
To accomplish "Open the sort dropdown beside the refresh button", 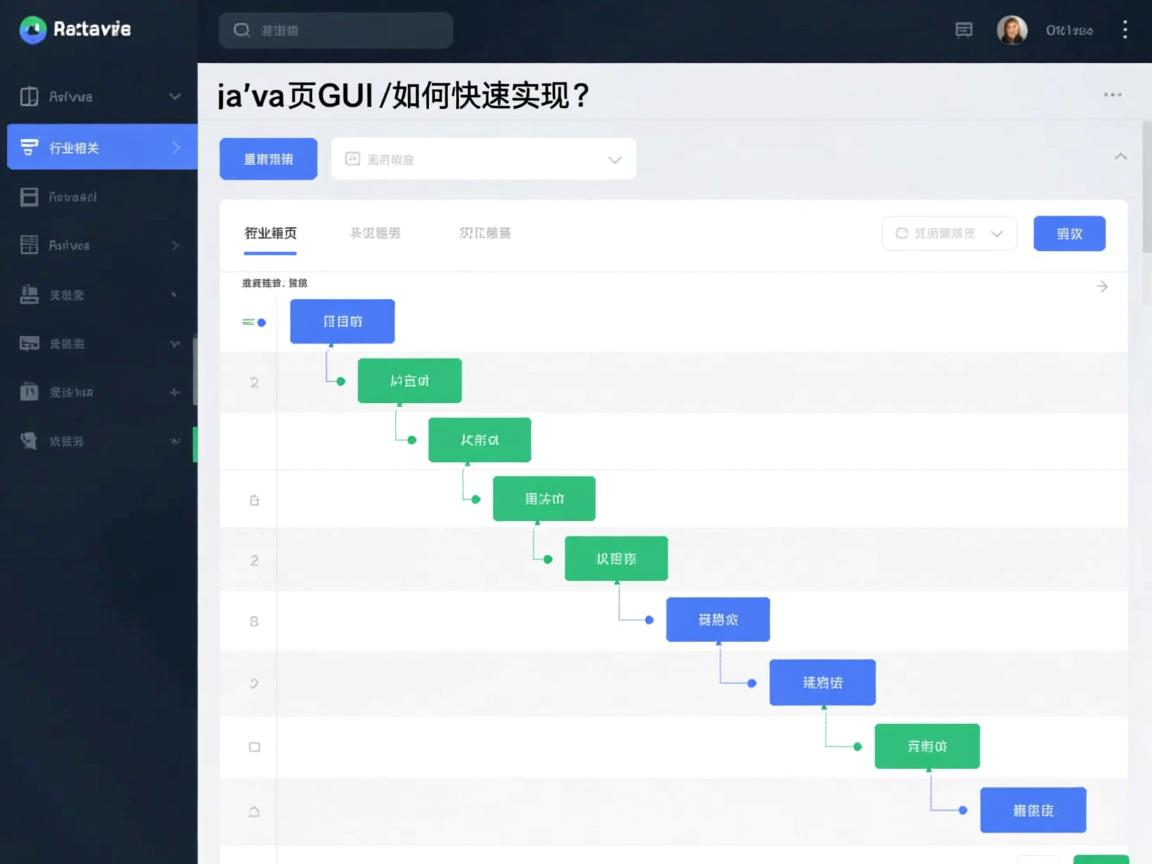I will (x=948, y=233).
